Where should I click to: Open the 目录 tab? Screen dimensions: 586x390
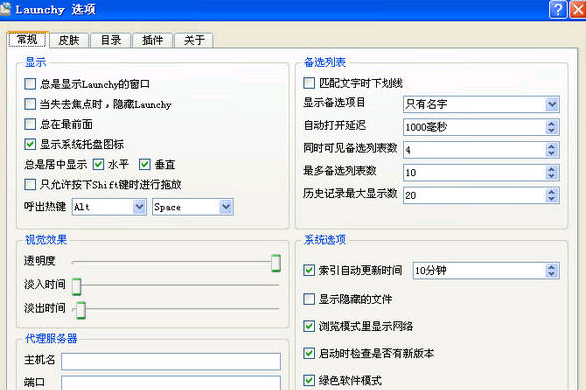111,40
